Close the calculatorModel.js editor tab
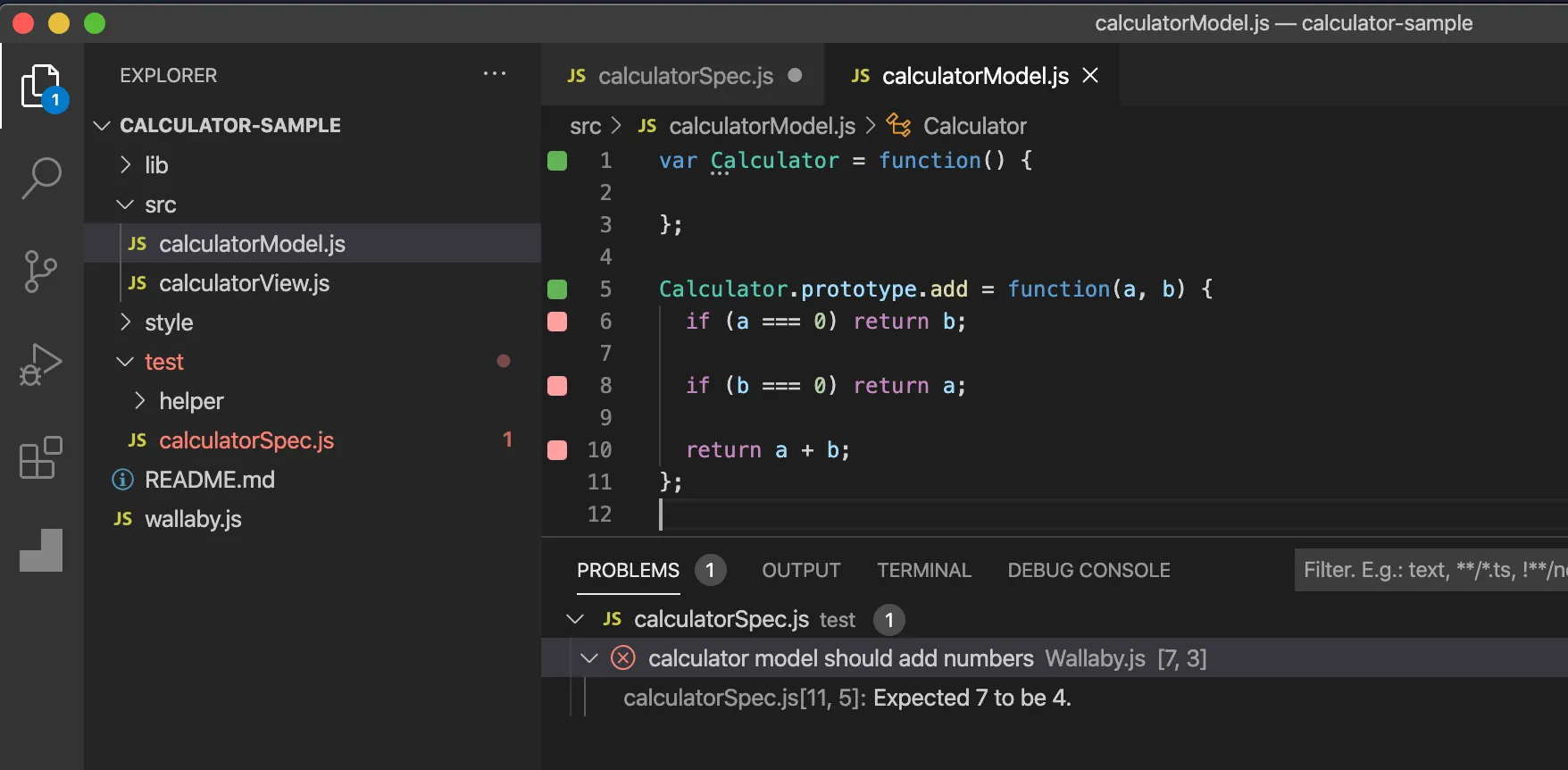1568x770 pixels. (x=1090, y=75)
